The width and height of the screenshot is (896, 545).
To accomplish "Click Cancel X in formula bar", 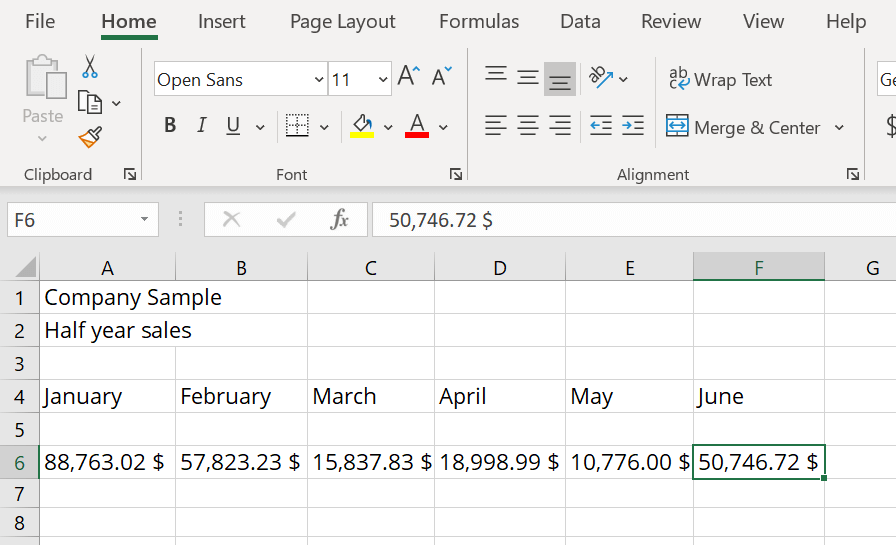I will point(231,219).
